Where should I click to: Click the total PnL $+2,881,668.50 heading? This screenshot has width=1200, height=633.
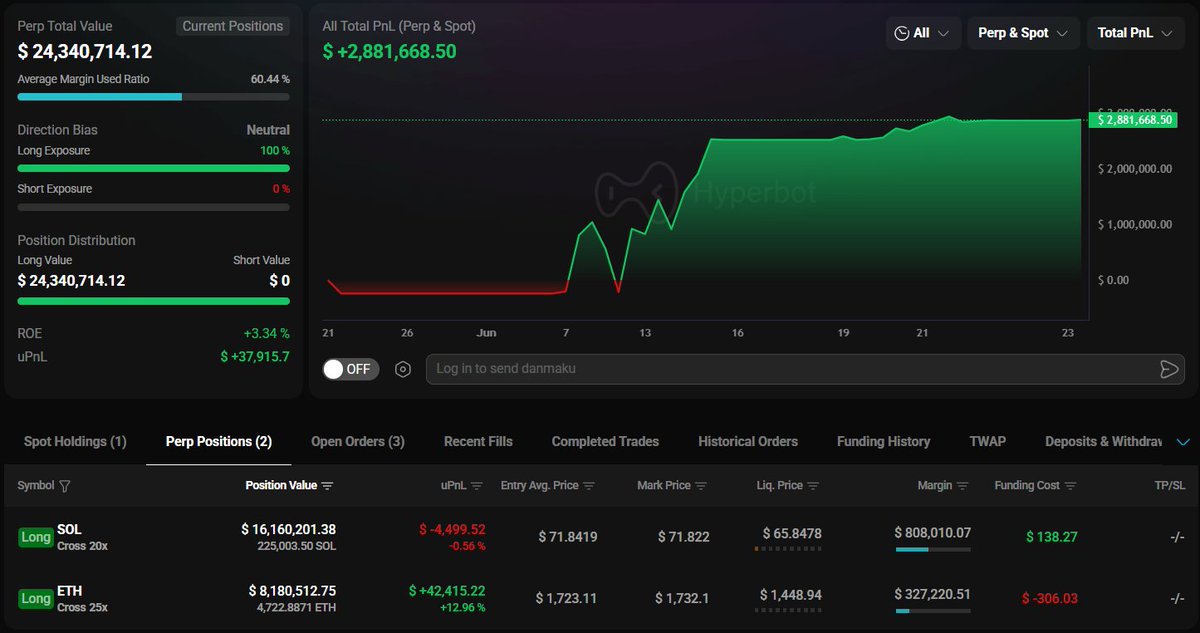click(x=389, y=51)
